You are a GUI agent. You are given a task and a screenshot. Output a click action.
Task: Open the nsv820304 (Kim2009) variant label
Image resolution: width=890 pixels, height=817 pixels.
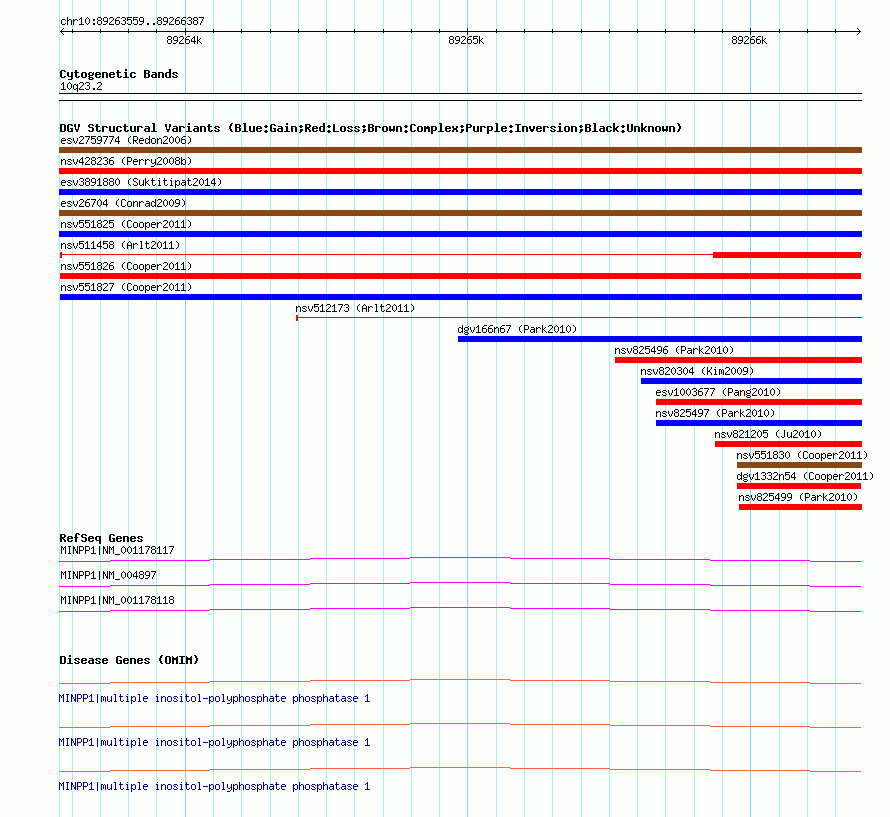pyautogui.click(x=697, y=371)
